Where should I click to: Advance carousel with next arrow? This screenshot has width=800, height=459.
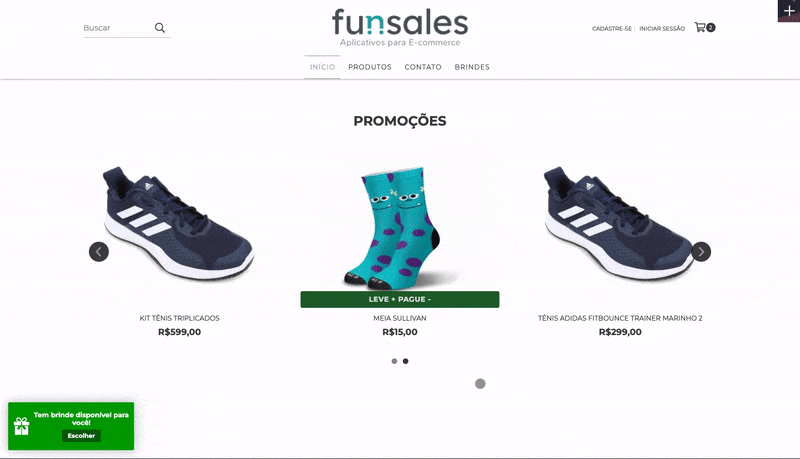pyautogui.click(x=701, y=251)
